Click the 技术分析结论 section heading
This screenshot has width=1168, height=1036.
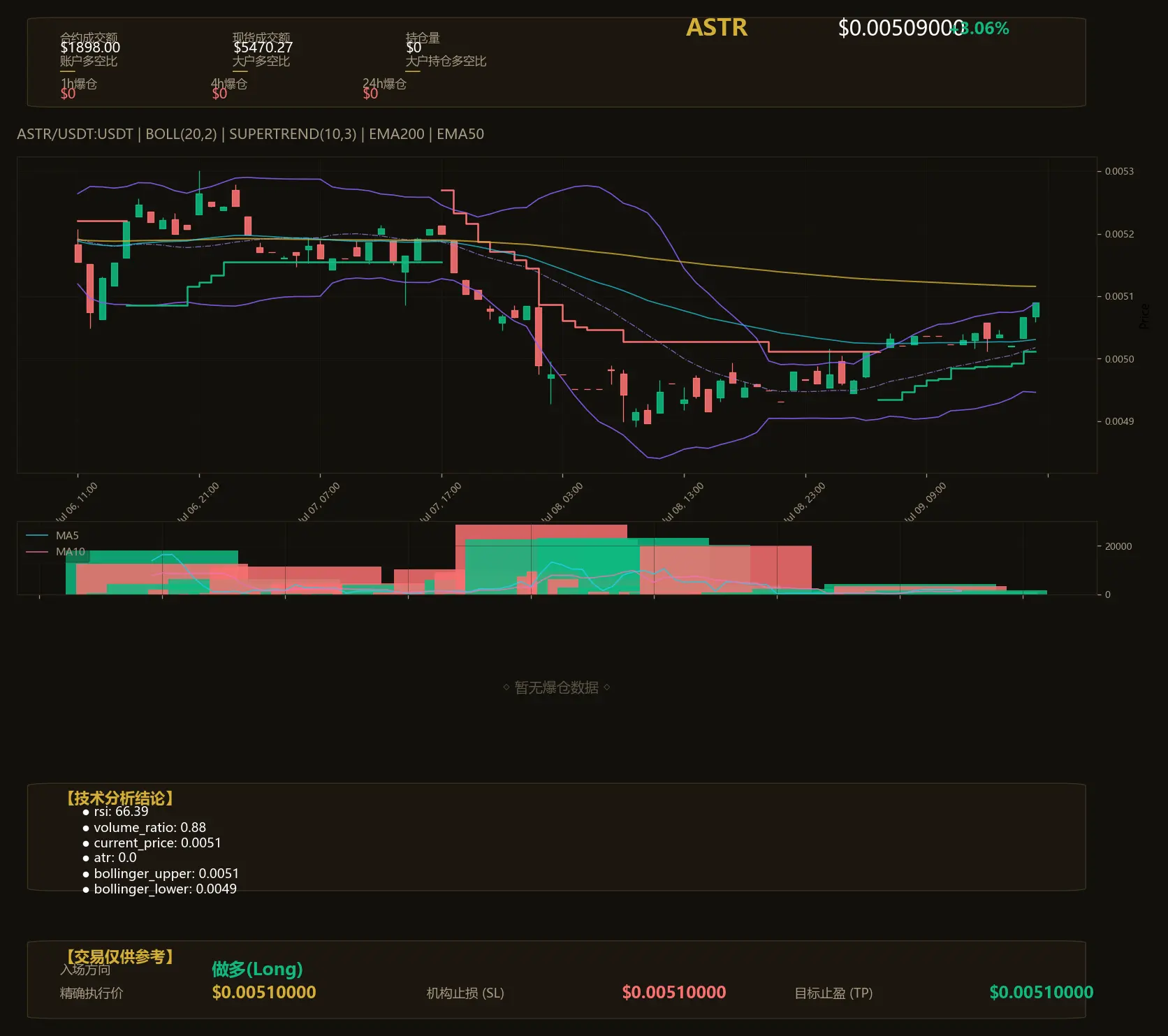(x=120, y=798)
